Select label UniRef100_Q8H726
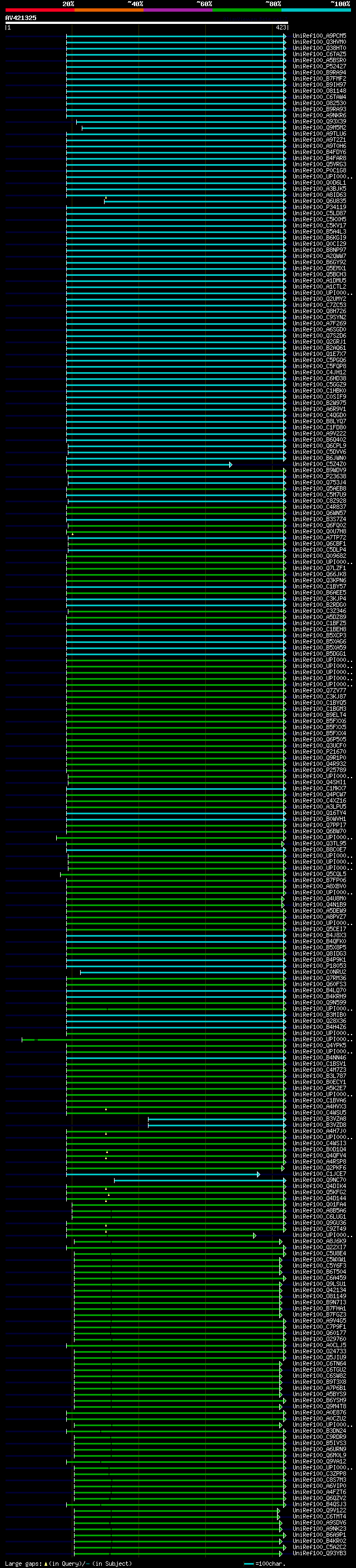The width and height of the screenshot is (356, 1568). click(319, 311)
